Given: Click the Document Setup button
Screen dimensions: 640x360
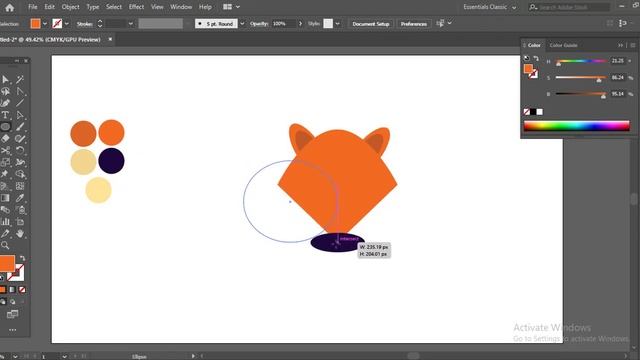Looking at the screenshot, I should (x=371, y=24).
